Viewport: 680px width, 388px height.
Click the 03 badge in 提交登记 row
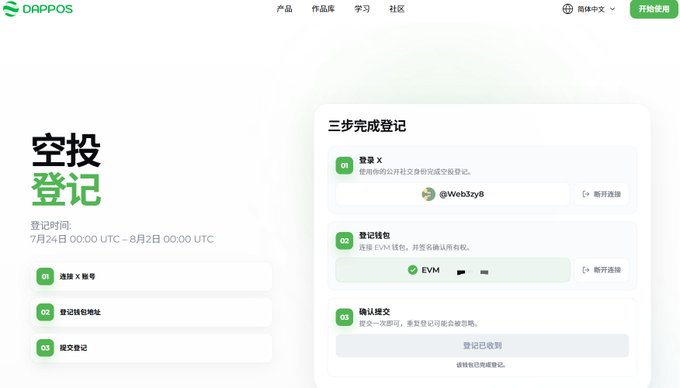click(x=45, y=348)
